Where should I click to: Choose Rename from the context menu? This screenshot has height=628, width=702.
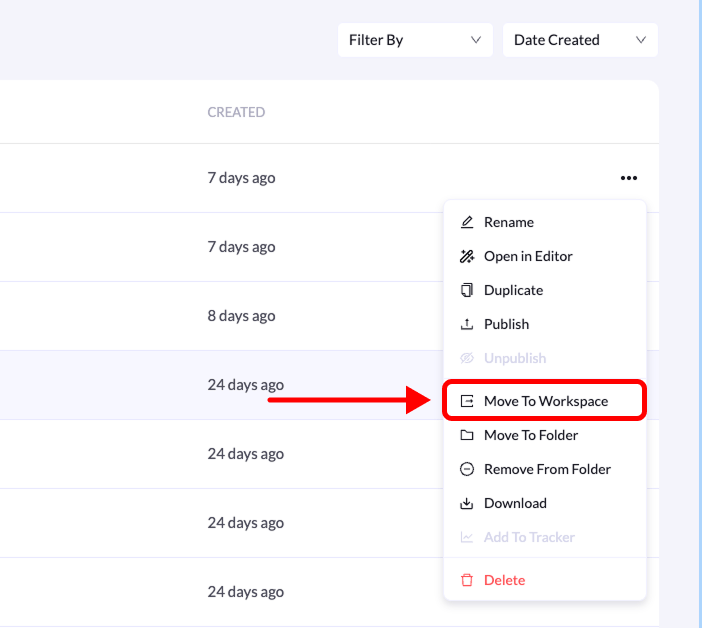(545, 222)
